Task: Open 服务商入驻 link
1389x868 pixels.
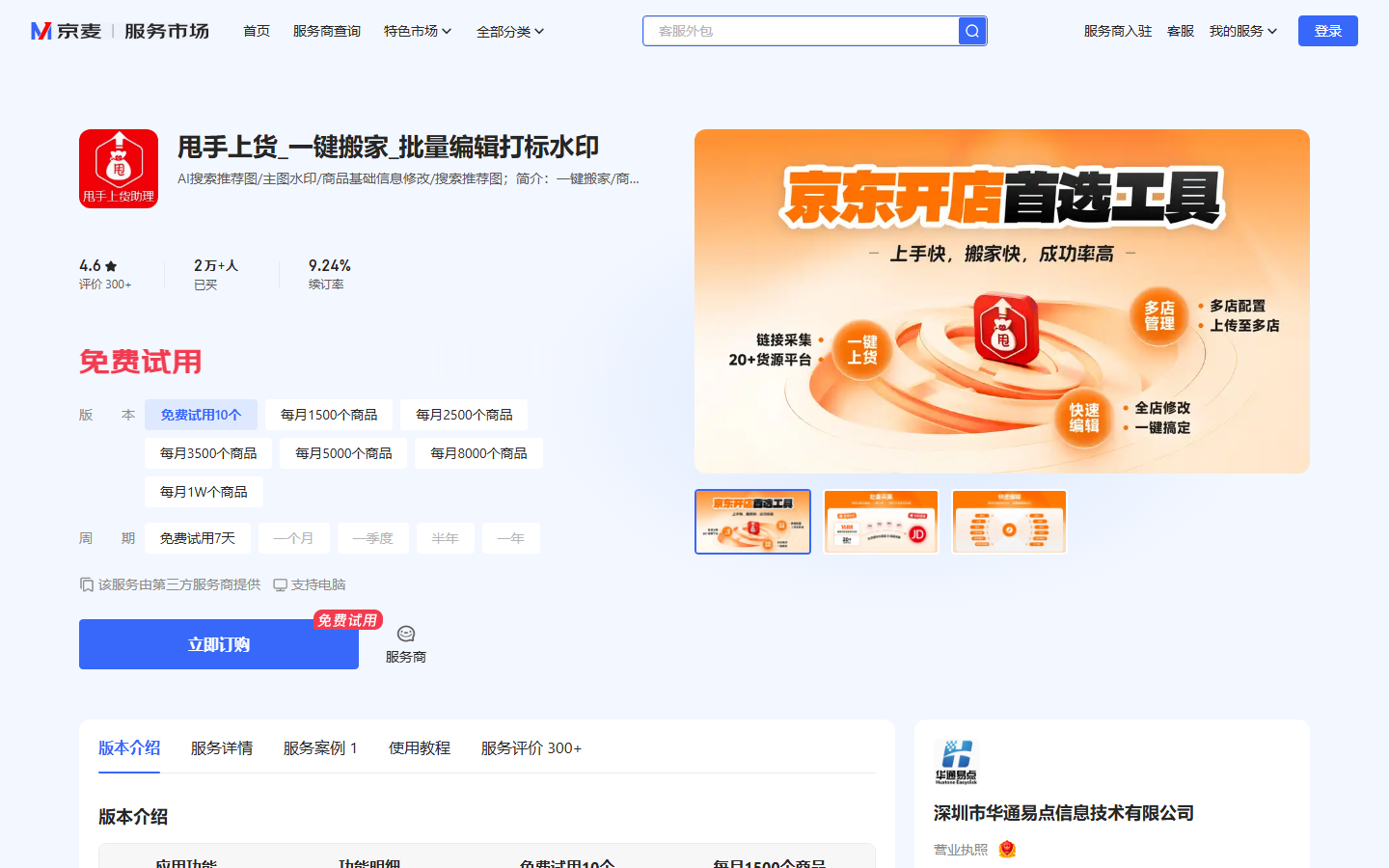Action: click(x=1118, y=31)
